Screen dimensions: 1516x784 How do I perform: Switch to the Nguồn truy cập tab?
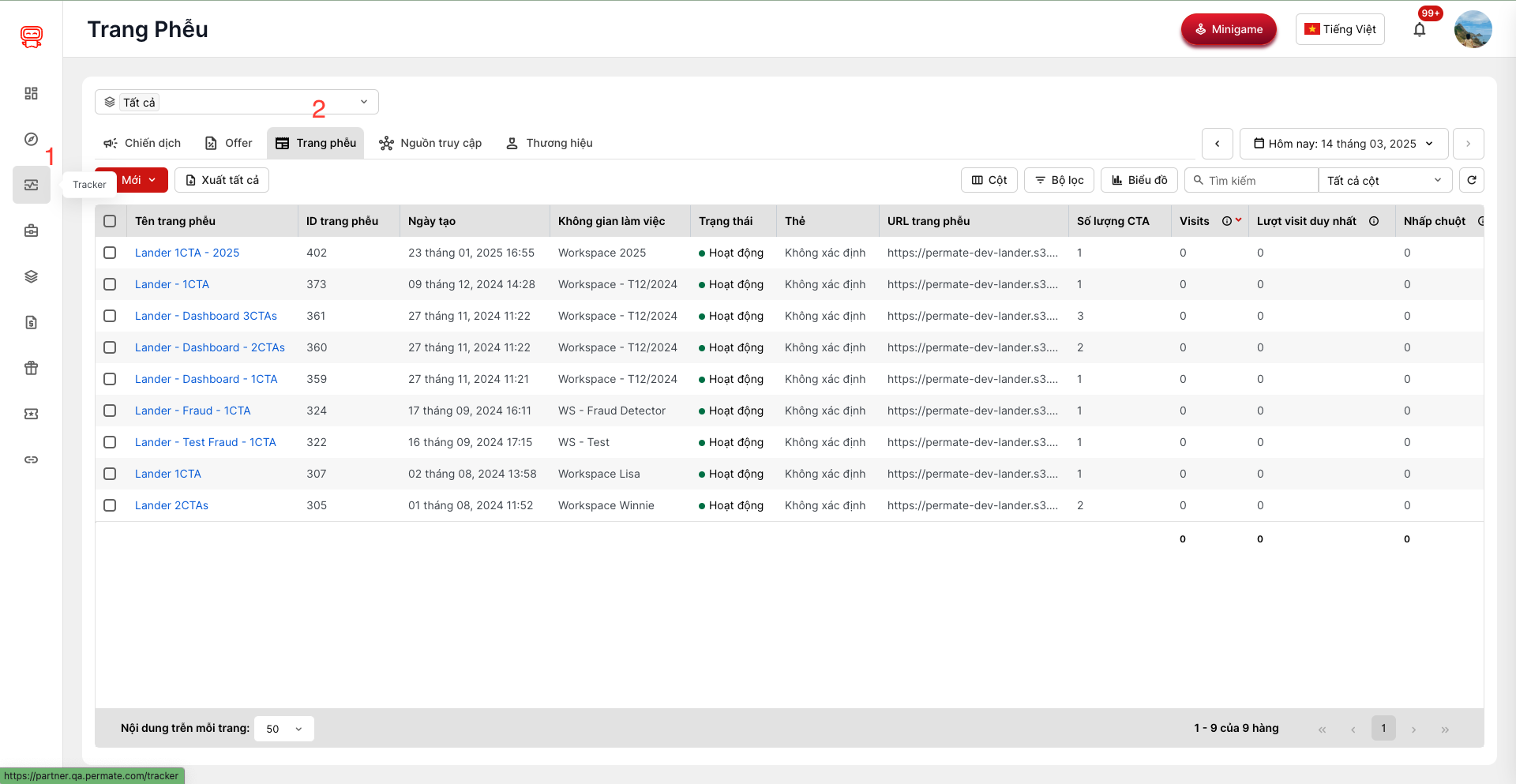click(430, 143)
